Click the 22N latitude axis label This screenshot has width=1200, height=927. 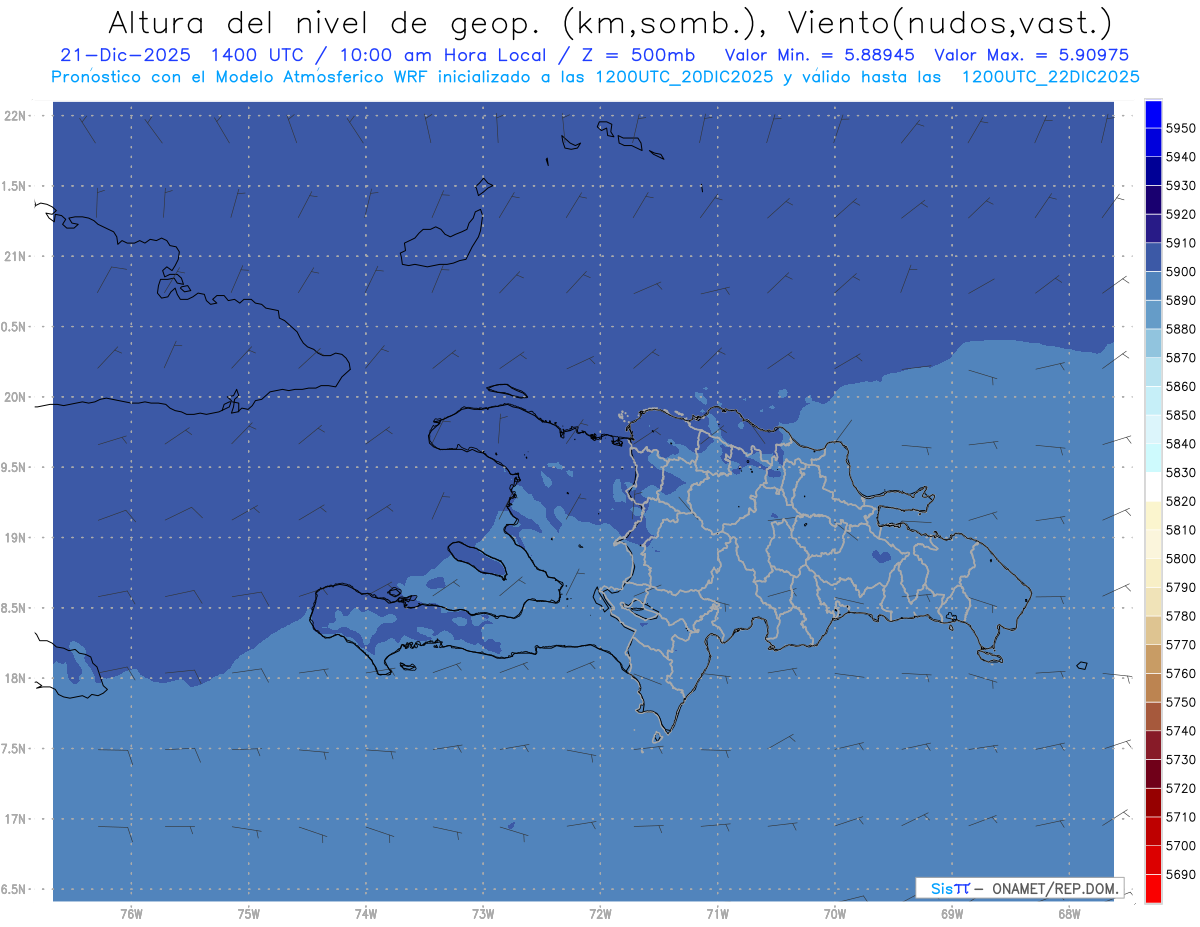pos(16,115)
